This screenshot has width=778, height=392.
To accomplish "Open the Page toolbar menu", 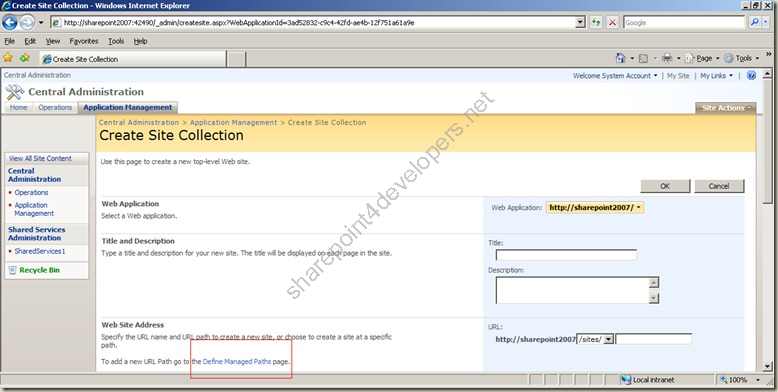I will point(702,58).
